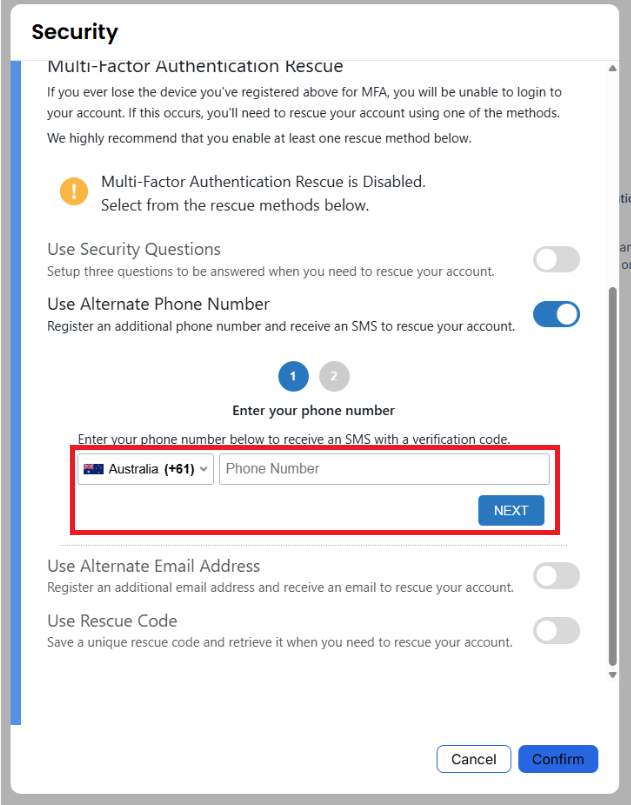This screenshot has height=805, width=631.
Task: Select step 1 circle indicator
Action: point(293,376)
